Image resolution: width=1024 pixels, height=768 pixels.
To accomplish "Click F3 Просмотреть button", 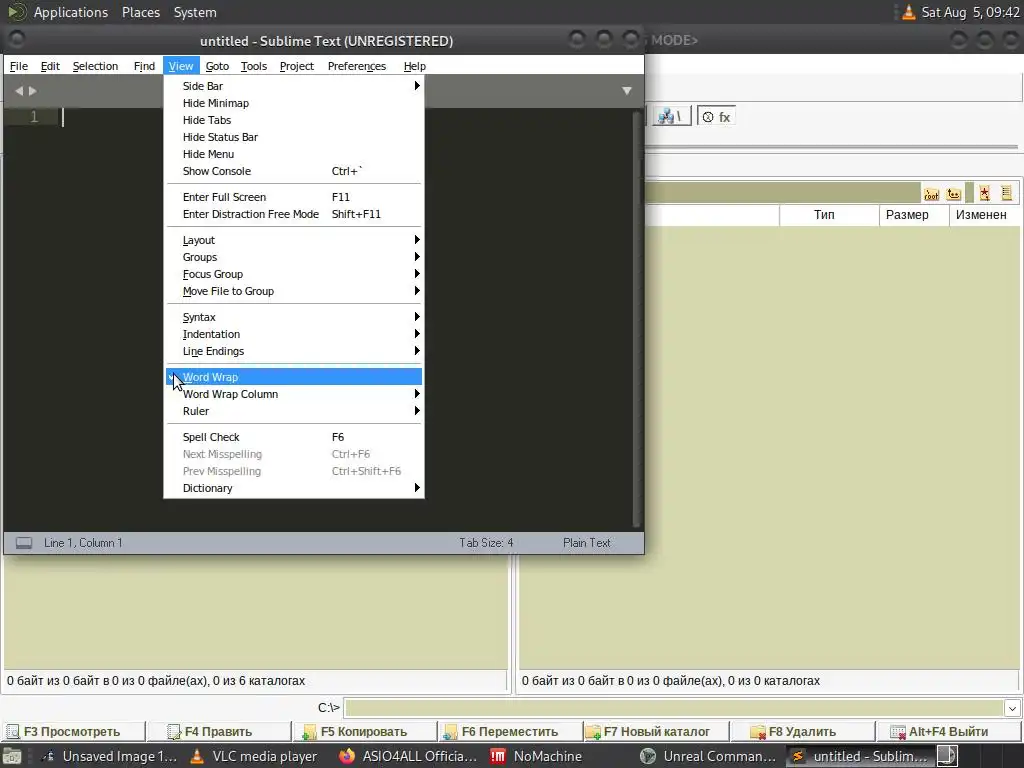I will 73,731.
